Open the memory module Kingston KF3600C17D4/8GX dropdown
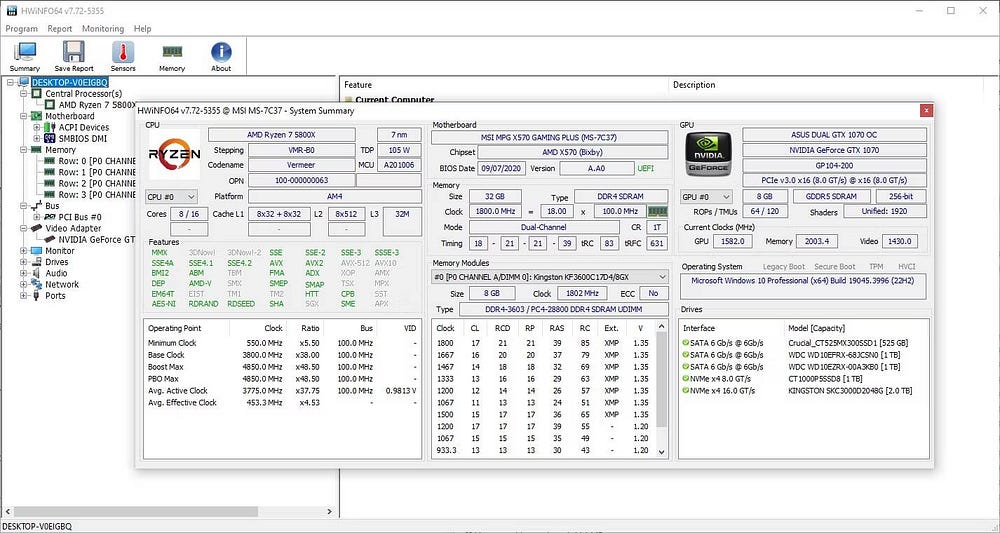Image resolution: width=1000 pixels, height=533 pixels. pos(549,277)
